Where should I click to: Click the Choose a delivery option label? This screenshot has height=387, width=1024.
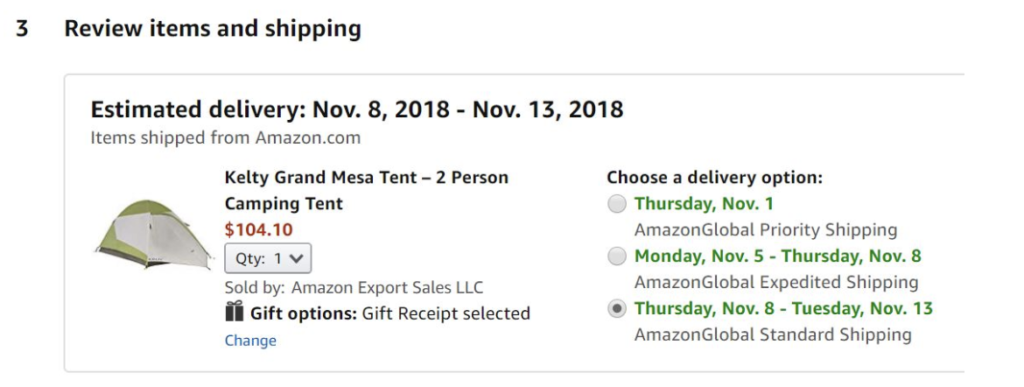click(x=714, y=178)
